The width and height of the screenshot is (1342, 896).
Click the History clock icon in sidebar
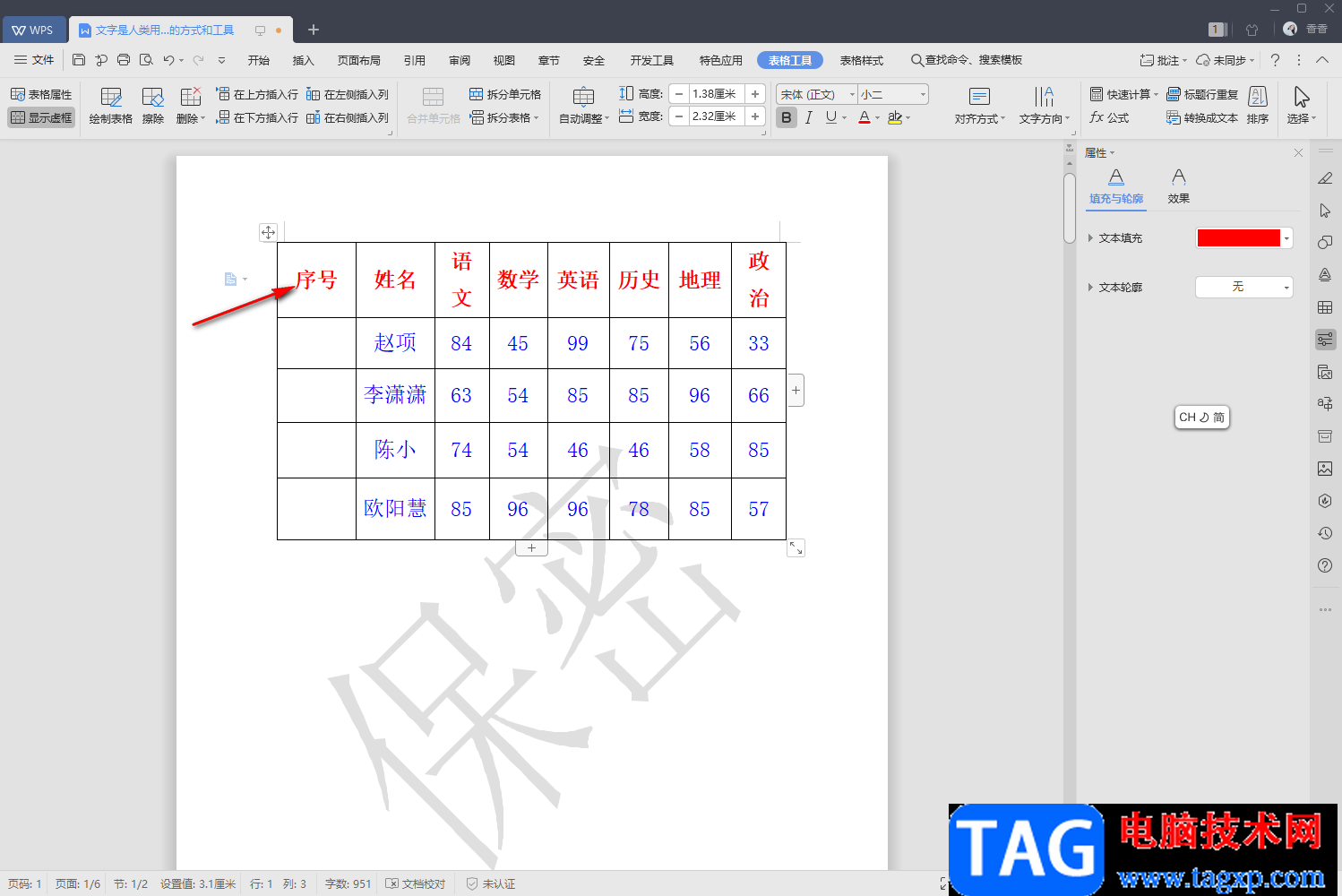[x=1325, y=533]
